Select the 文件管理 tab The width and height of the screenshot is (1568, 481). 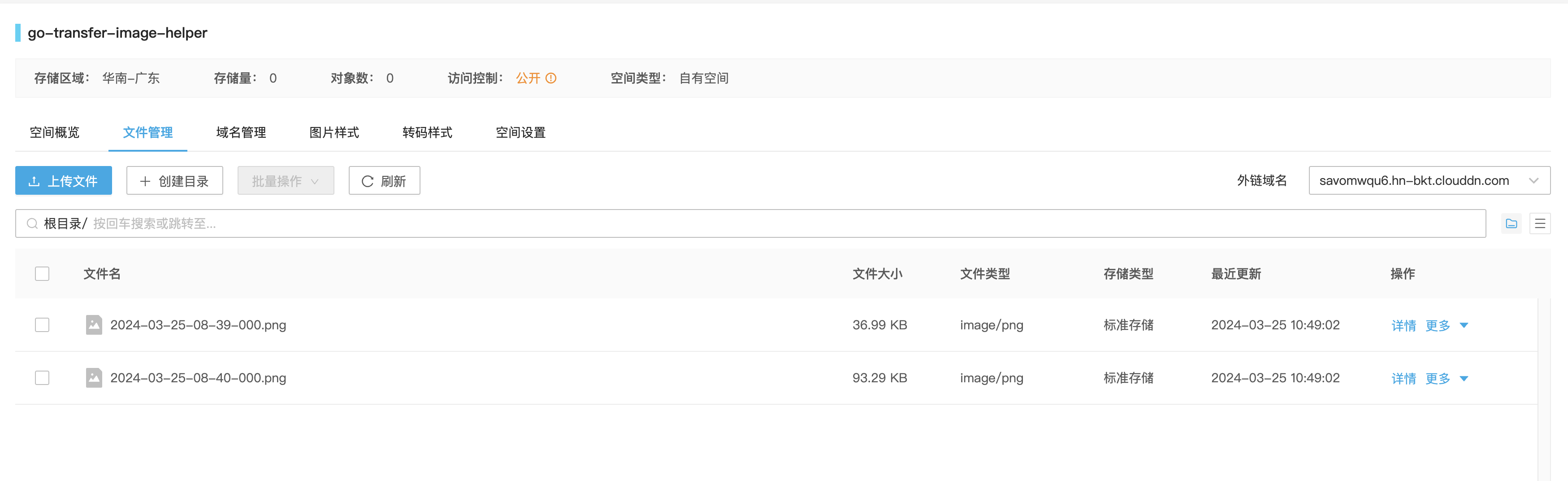point(148,132)
